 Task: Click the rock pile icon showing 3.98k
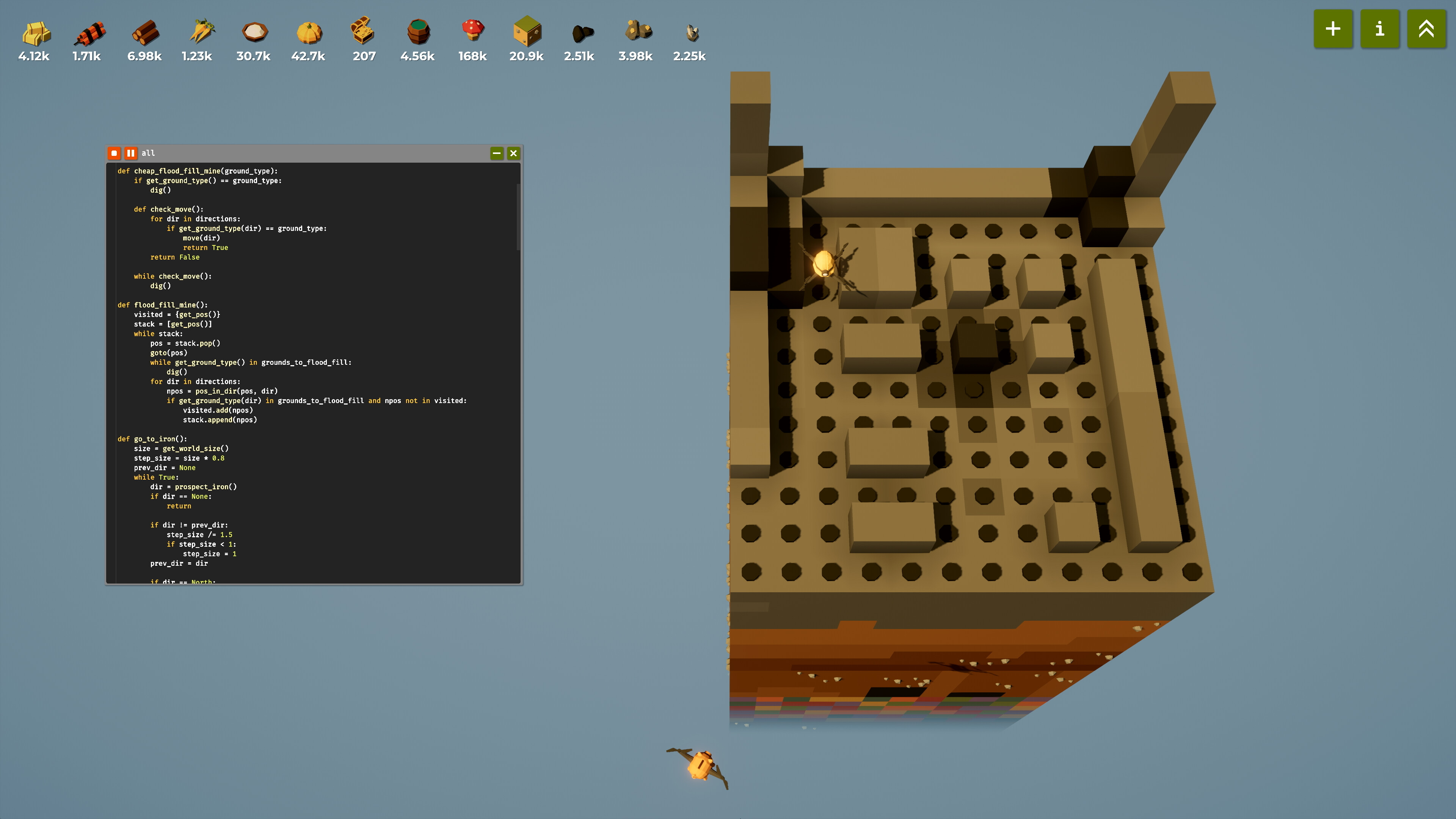639,30
